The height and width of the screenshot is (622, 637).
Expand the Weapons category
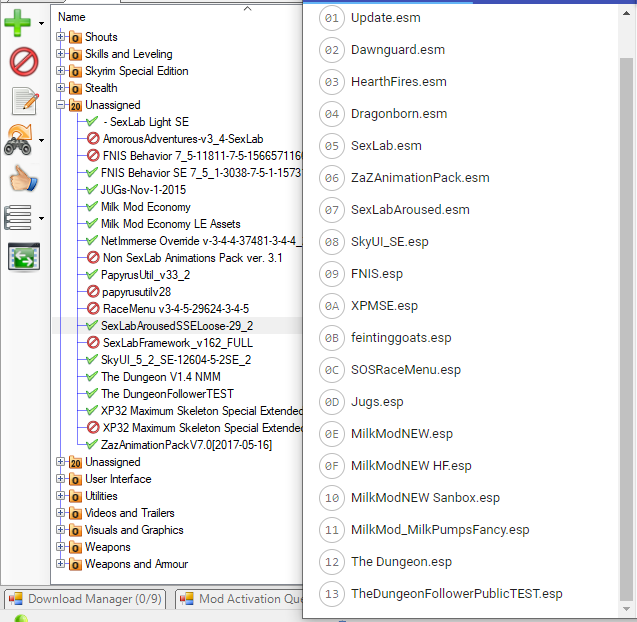pyautogui.click(x=60, y=547)
